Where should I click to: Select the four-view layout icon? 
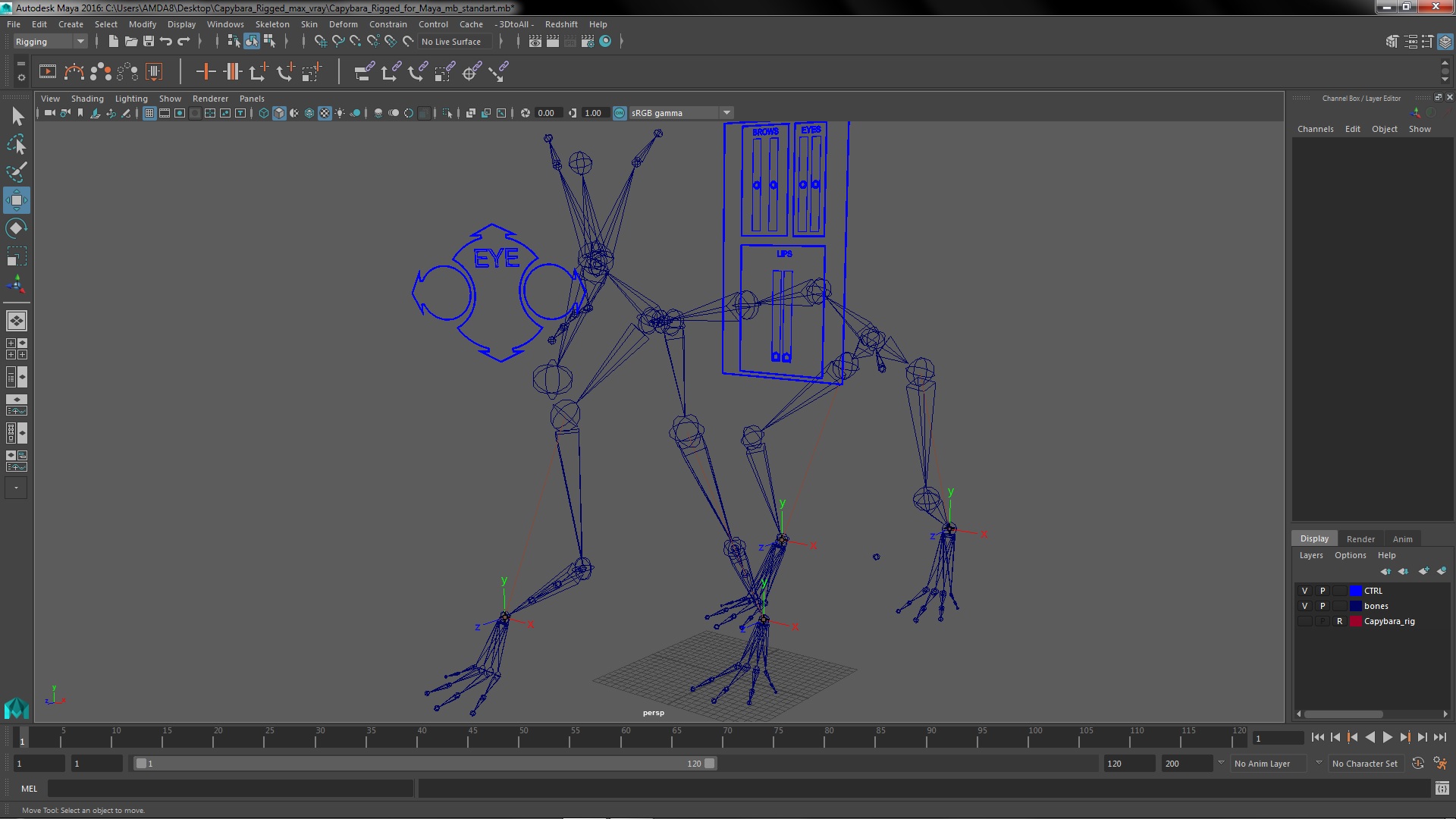[x=17, y=349]
